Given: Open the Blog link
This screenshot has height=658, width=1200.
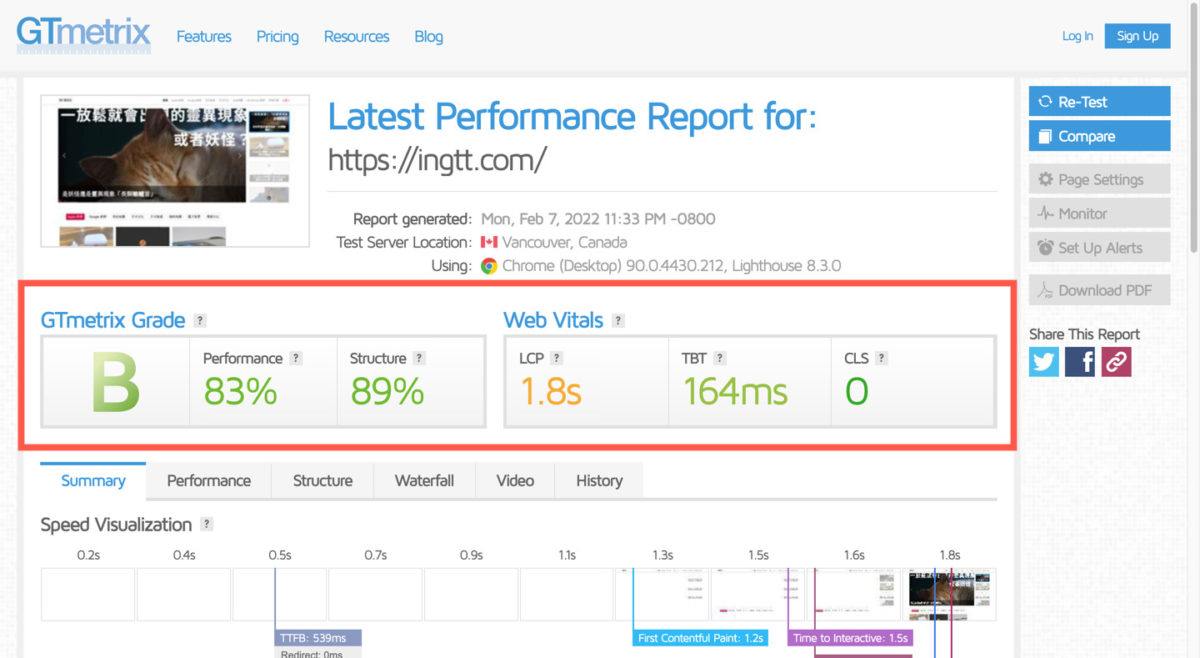Looking at the screenshot, I should coord(428,36).
